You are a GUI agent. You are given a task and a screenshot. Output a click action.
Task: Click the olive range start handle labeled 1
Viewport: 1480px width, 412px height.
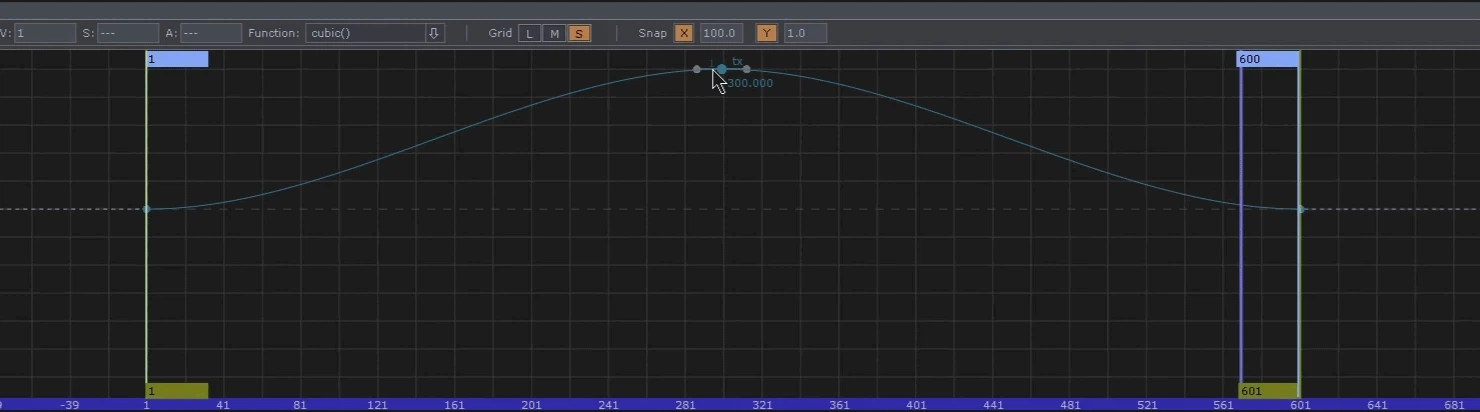pos(177,391)
